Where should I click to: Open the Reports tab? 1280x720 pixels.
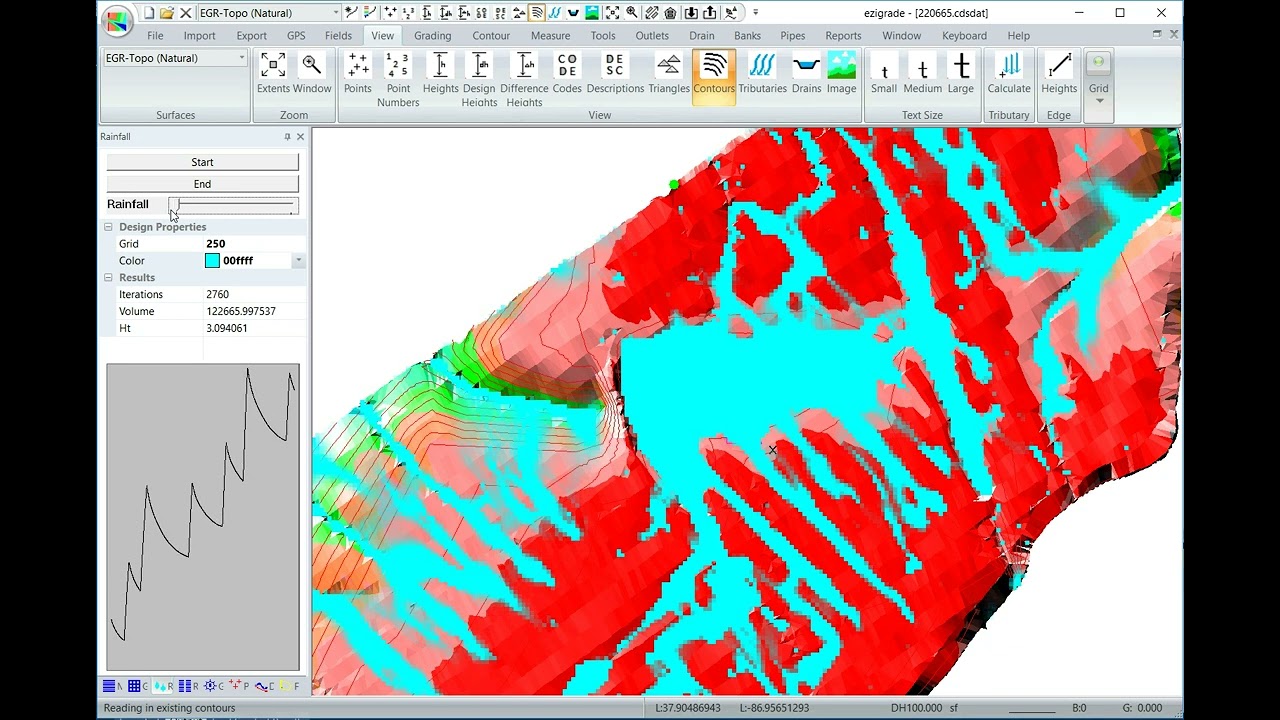(843, 35)
